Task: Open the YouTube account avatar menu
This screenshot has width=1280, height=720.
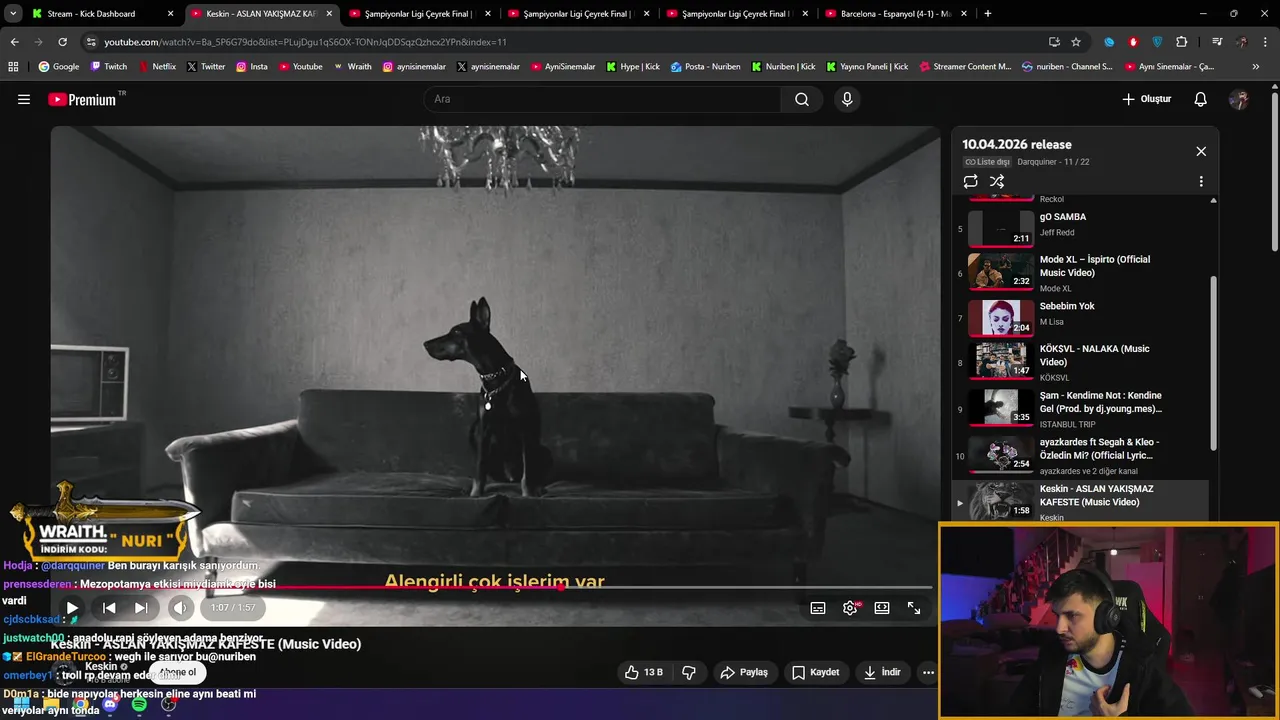Action: 1239,99
